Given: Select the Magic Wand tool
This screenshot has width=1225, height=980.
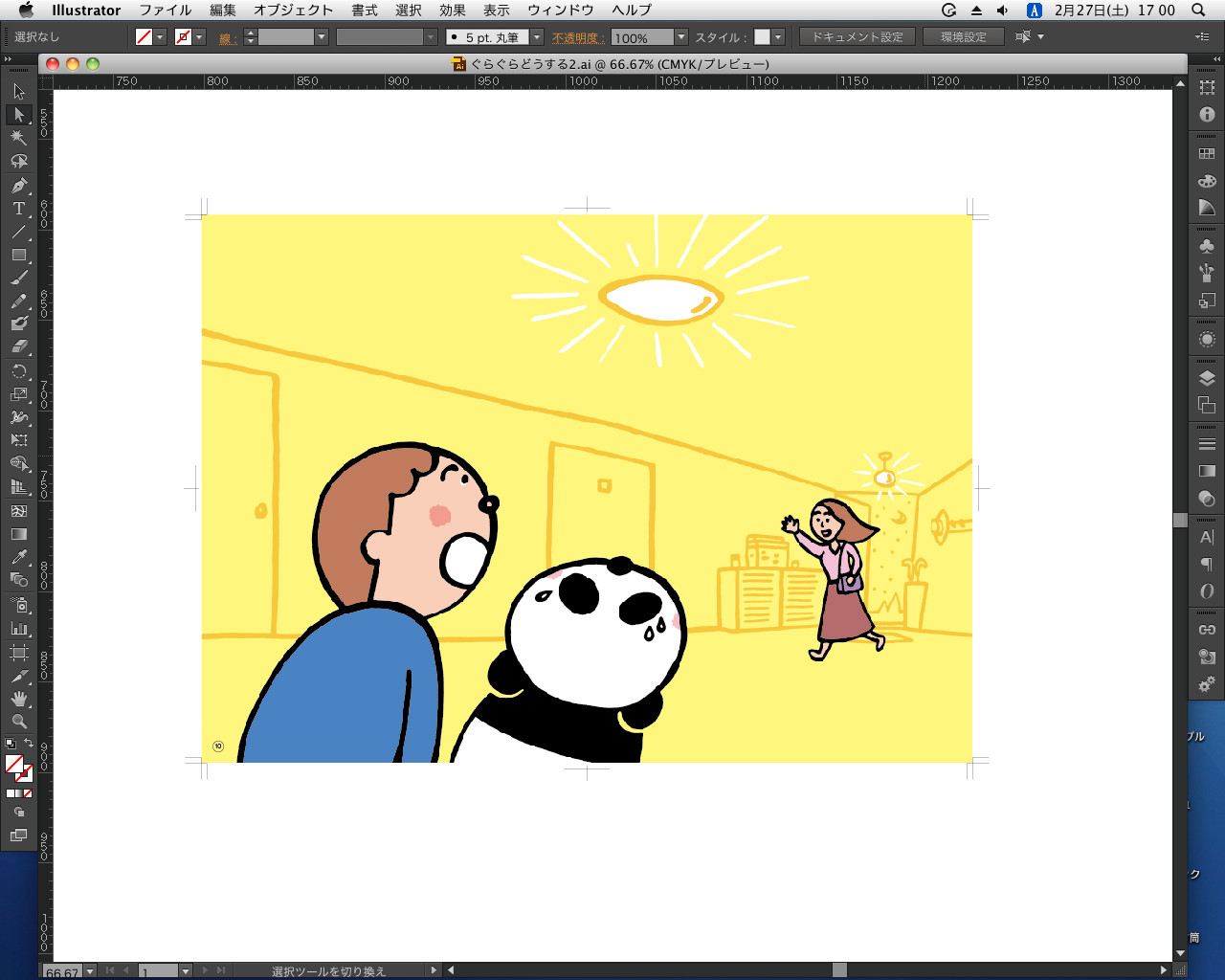Looking at the screenshot, I should point(19,138).
